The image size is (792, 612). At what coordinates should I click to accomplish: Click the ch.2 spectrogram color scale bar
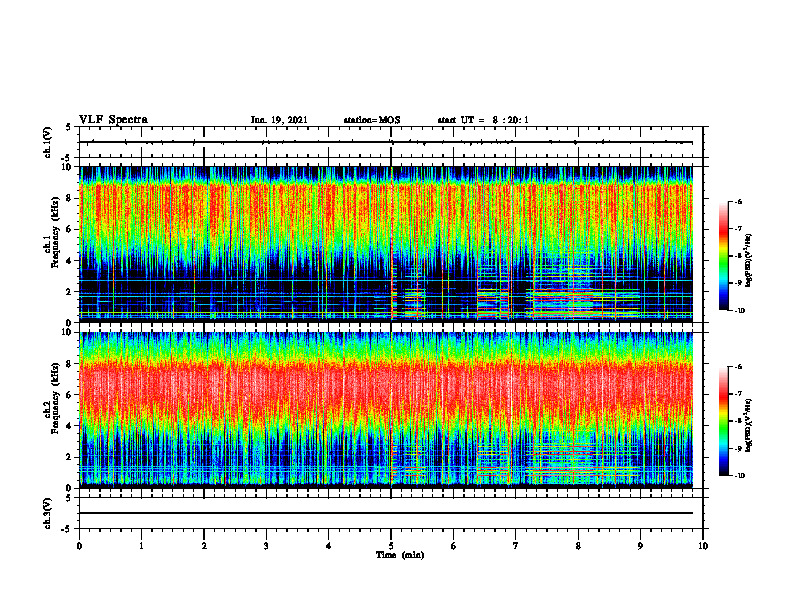point(724,421)
